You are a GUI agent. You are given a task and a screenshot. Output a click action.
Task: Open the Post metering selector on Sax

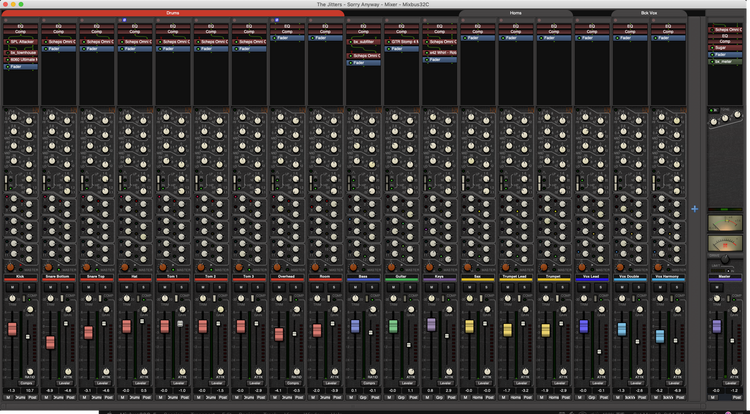click(490, 397)
